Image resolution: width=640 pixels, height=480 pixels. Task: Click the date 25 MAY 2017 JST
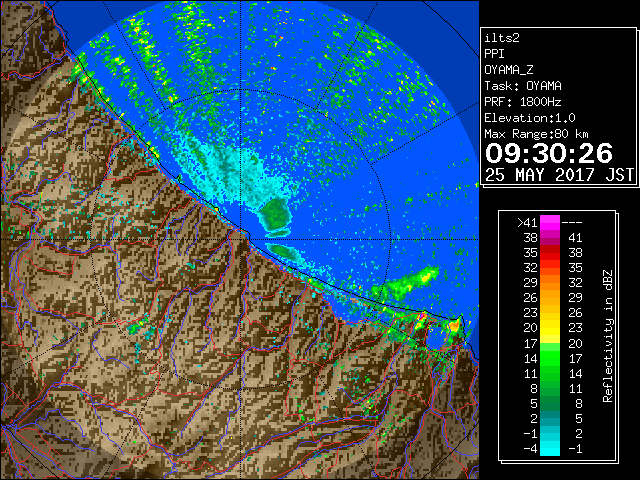coord(559,175)
